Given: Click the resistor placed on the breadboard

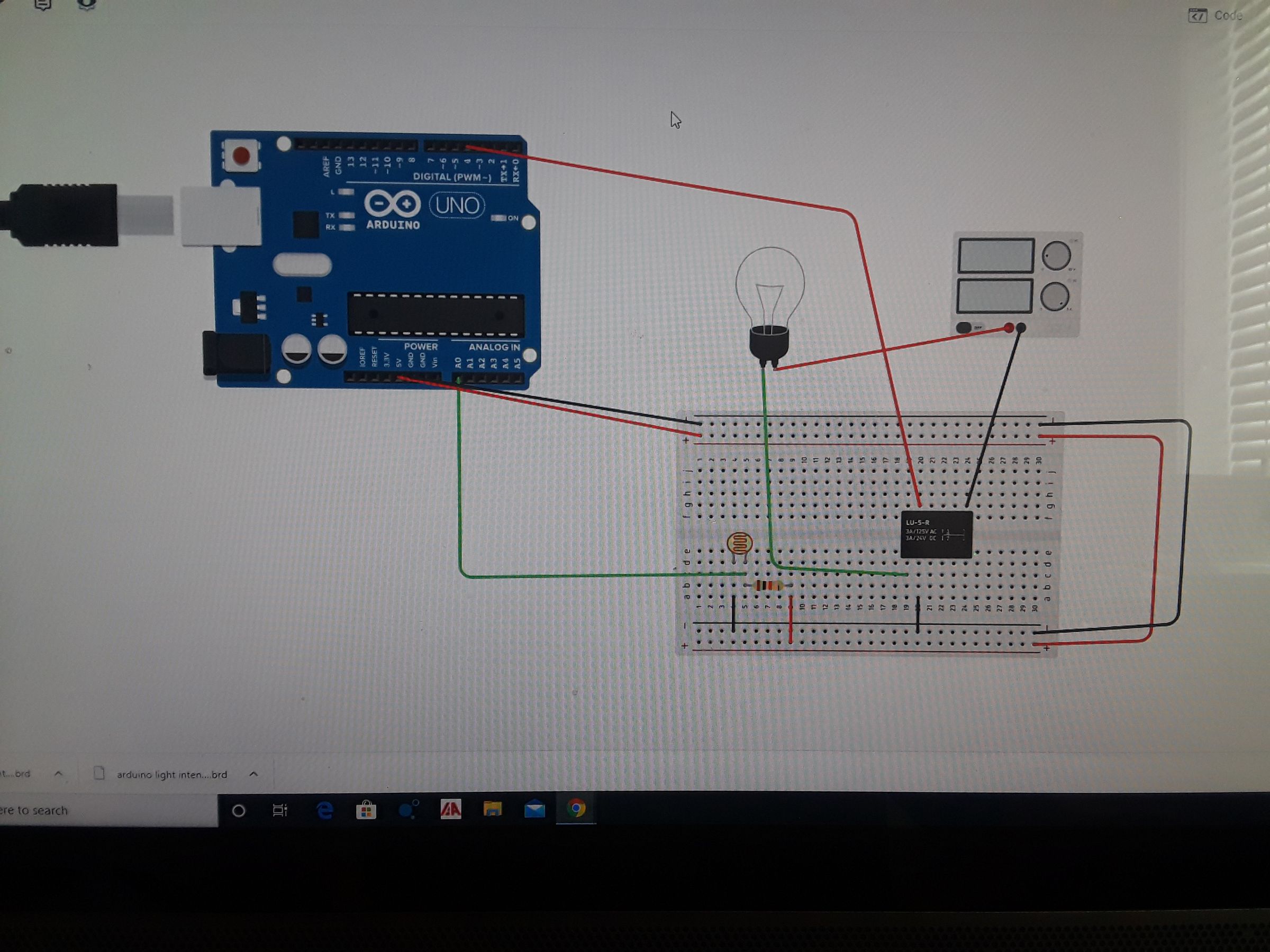Looking at the screenshot, I should [x=769, y=585].
